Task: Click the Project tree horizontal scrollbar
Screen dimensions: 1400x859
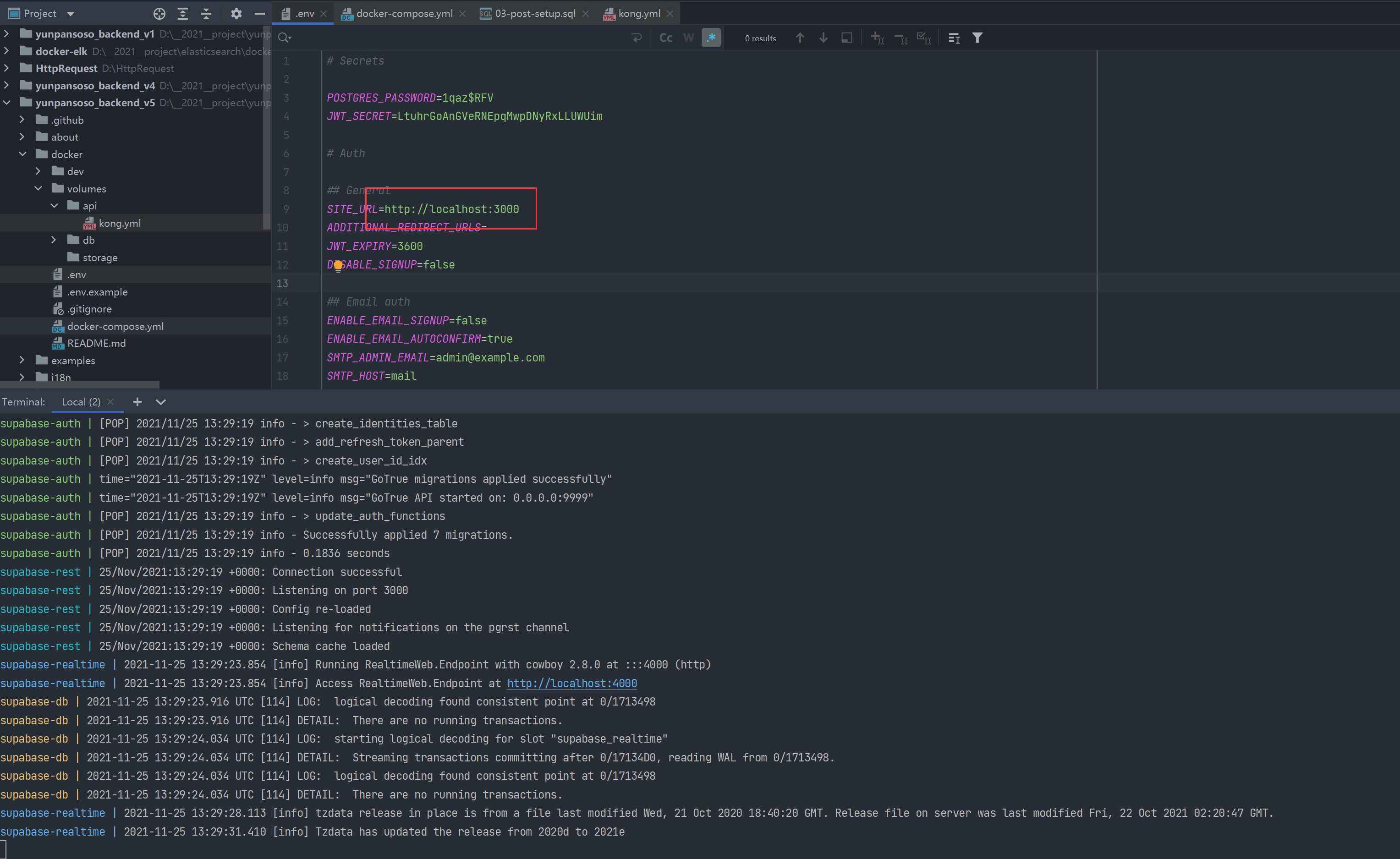Action: pyautogui.click(x=80, y=385)
